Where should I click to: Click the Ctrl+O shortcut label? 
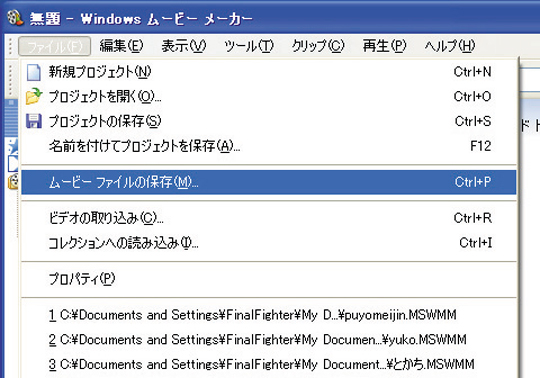coord(472,96)
